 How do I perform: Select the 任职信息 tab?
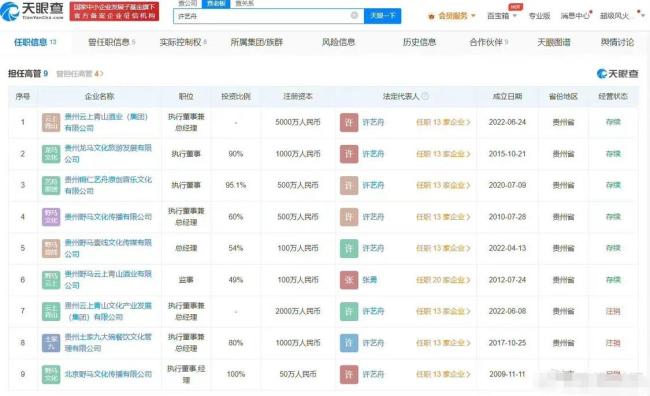tap(35, 42)
